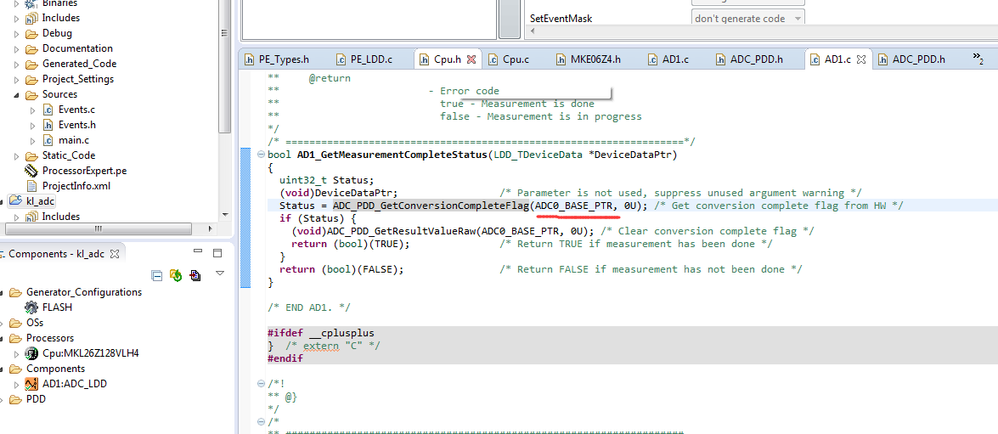
Task: Click the Cpu:MKL26Z128VLH4 processor icon
Action: pyautogui.click(x=31, y=353)
